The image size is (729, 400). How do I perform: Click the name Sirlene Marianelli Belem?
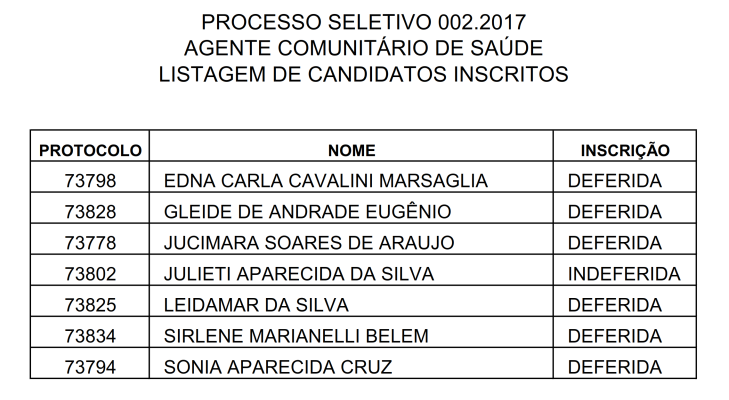(296, 336)
